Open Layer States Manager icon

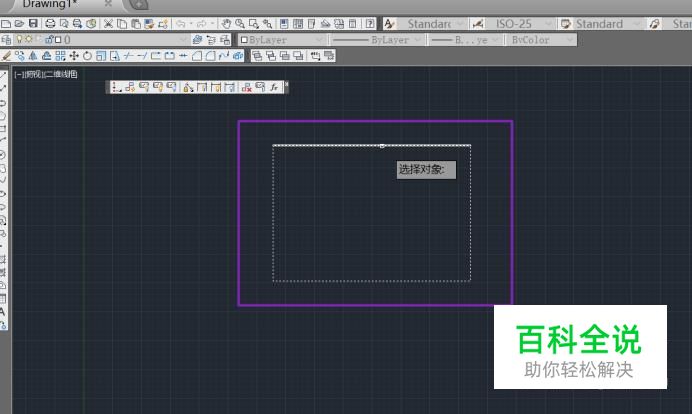(225, 40)
